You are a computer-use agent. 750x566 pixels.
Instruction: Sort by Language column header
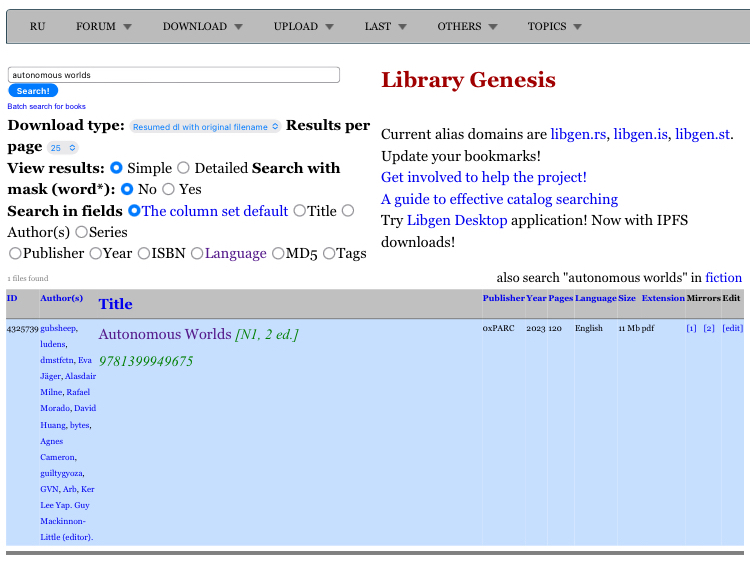[596, 298]
